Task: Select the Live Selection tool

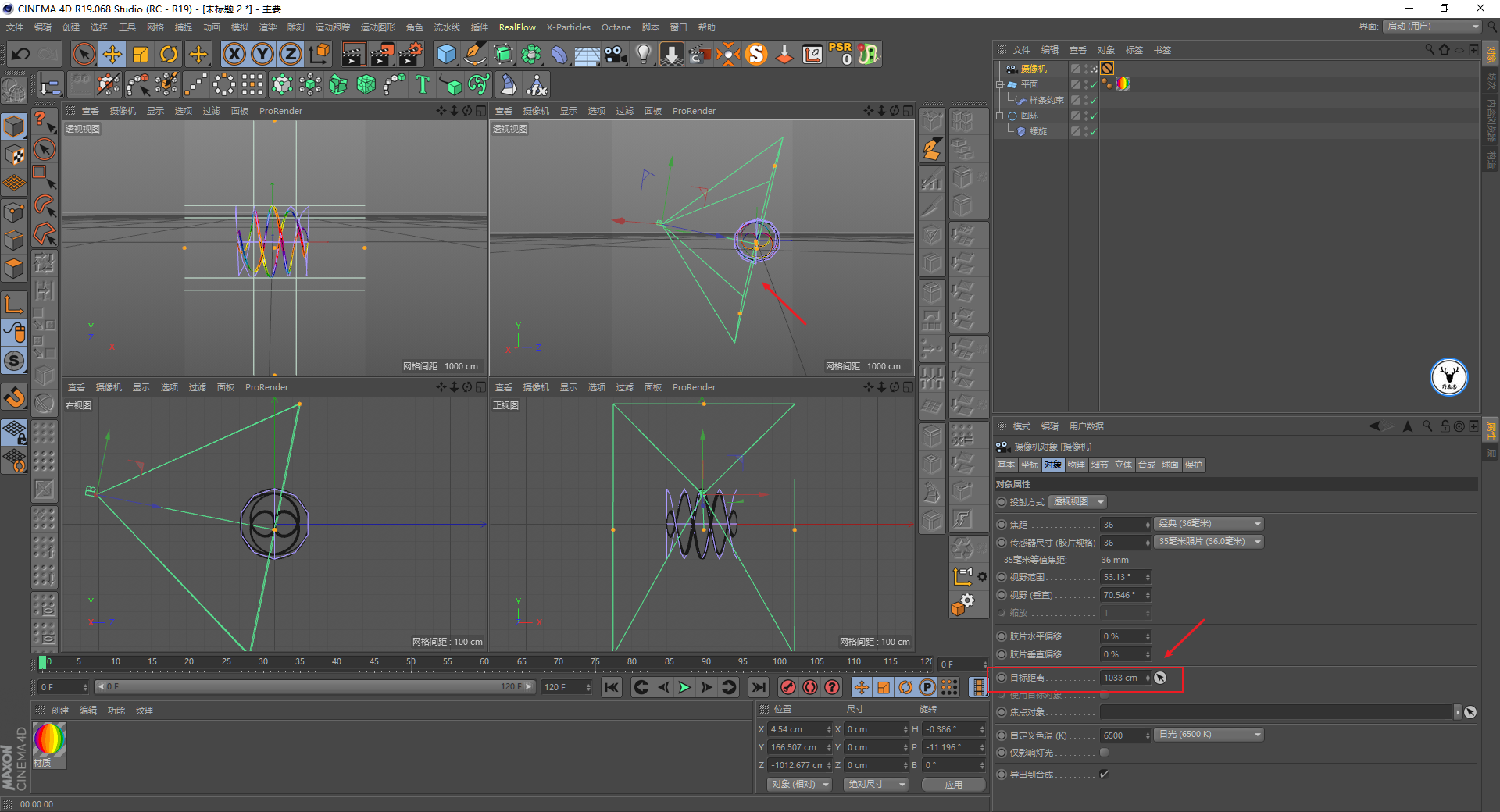Action: (84, 55)
